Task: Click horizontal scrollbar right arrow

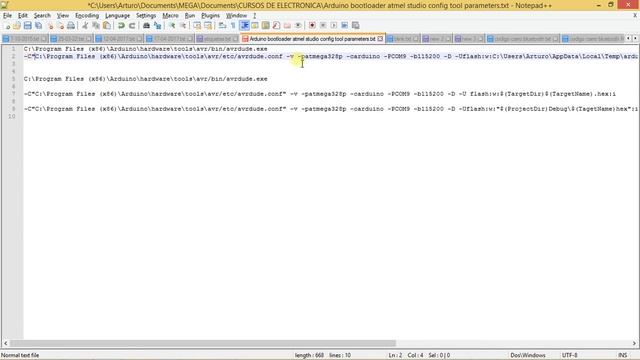Action: 634,343
